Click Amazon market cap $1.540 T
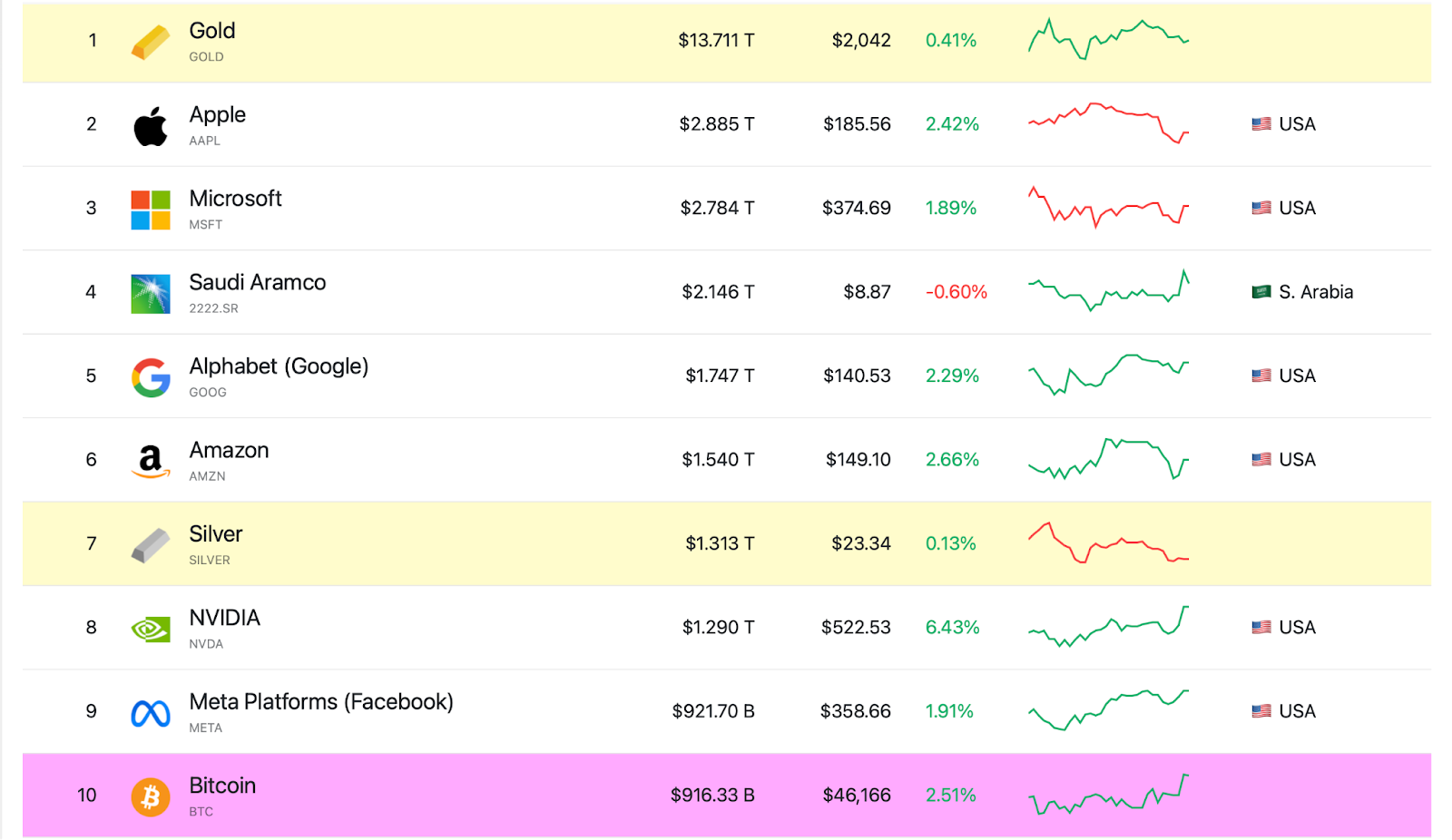The width and height of the screenshot is (1452, 840). click(718, 460)
